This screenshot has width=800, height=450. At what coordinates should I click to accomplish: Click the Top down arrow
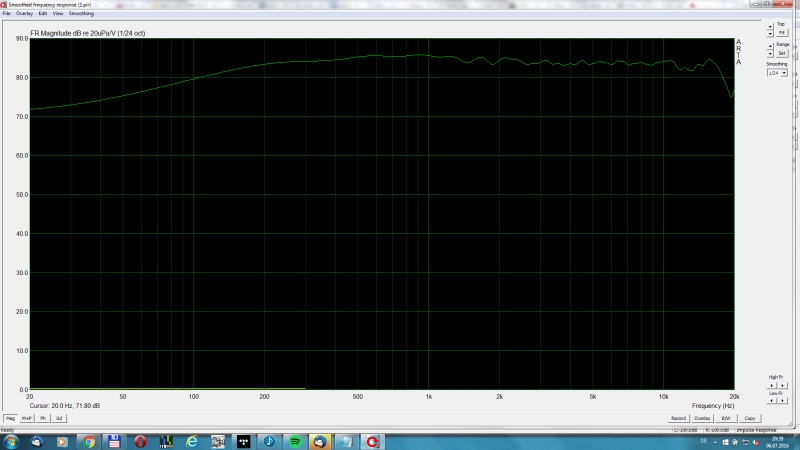(x=770, y=34)
